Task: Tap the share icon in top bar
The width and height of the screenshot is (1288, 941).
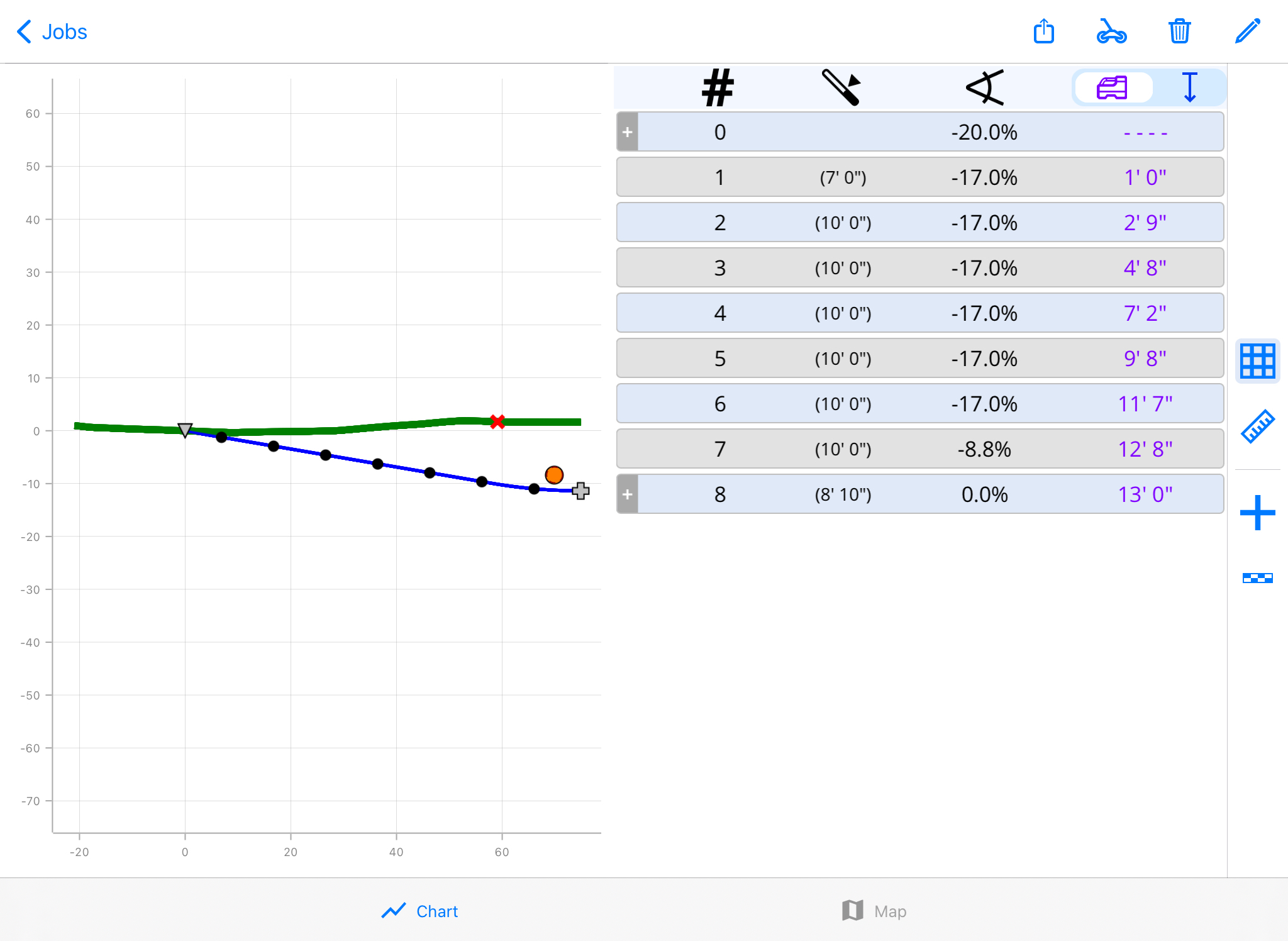Action: [x=1044, y=31]
